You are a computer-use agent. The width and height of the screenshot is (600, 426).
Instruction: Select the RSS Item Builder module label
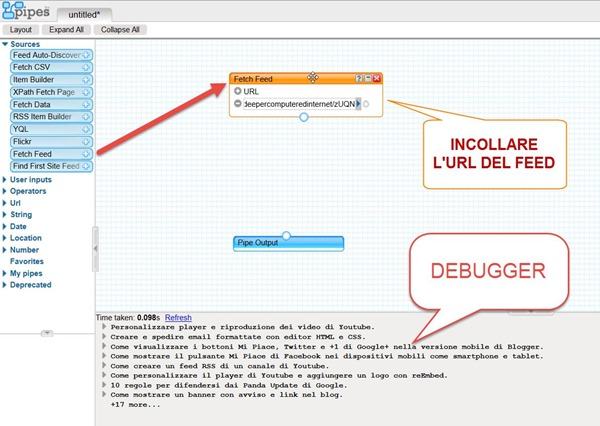coord(42,117)
